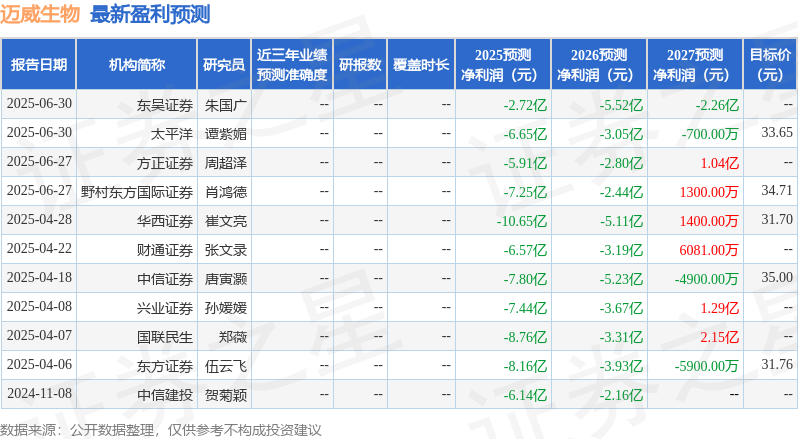
Task: Click the red 1300.00万 forecast value
Action: [x=709, y=192]
